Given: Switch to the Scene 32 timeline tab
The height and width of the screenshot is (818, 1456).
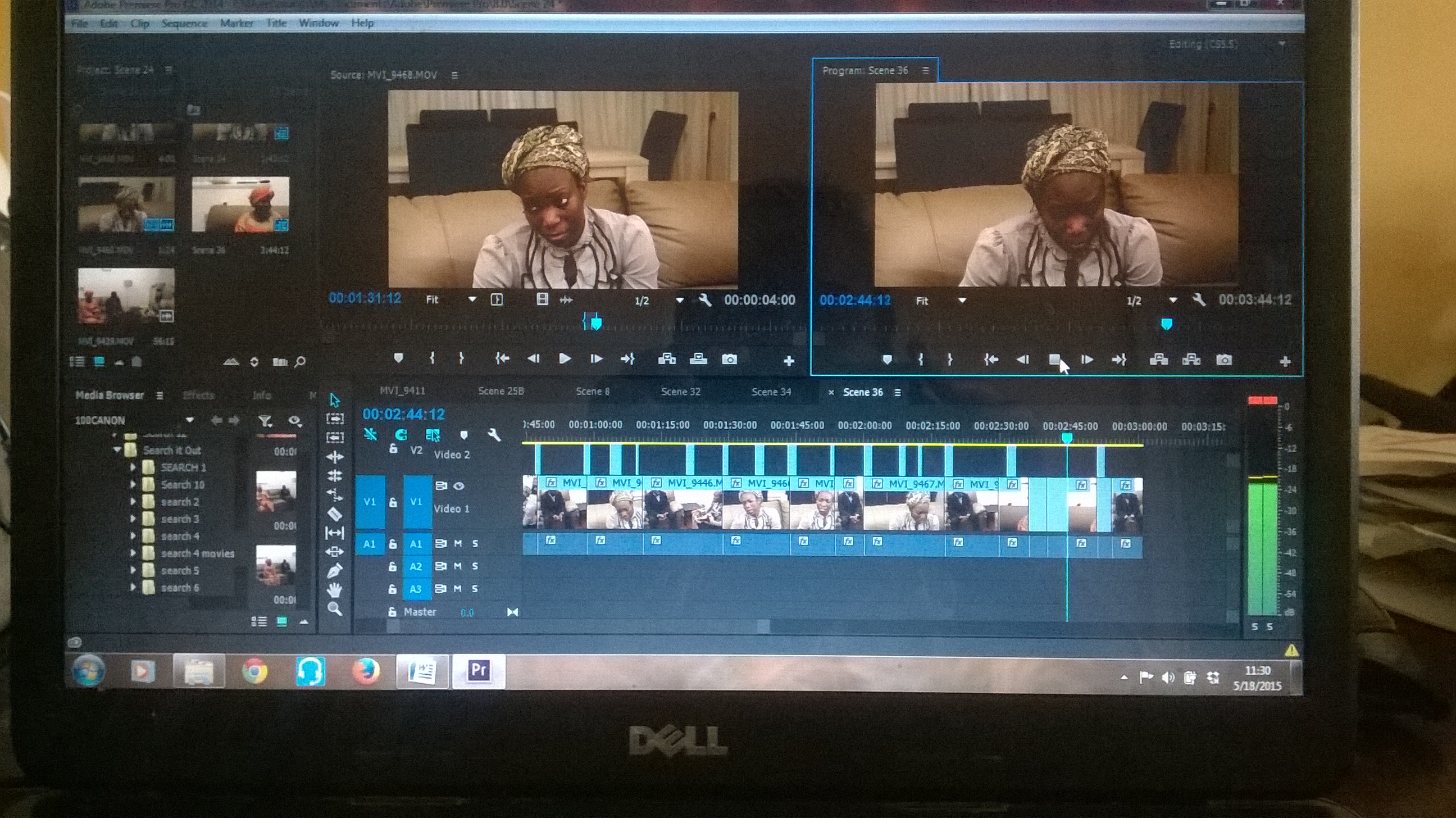Looking at the screenshot, I should 680,391.
